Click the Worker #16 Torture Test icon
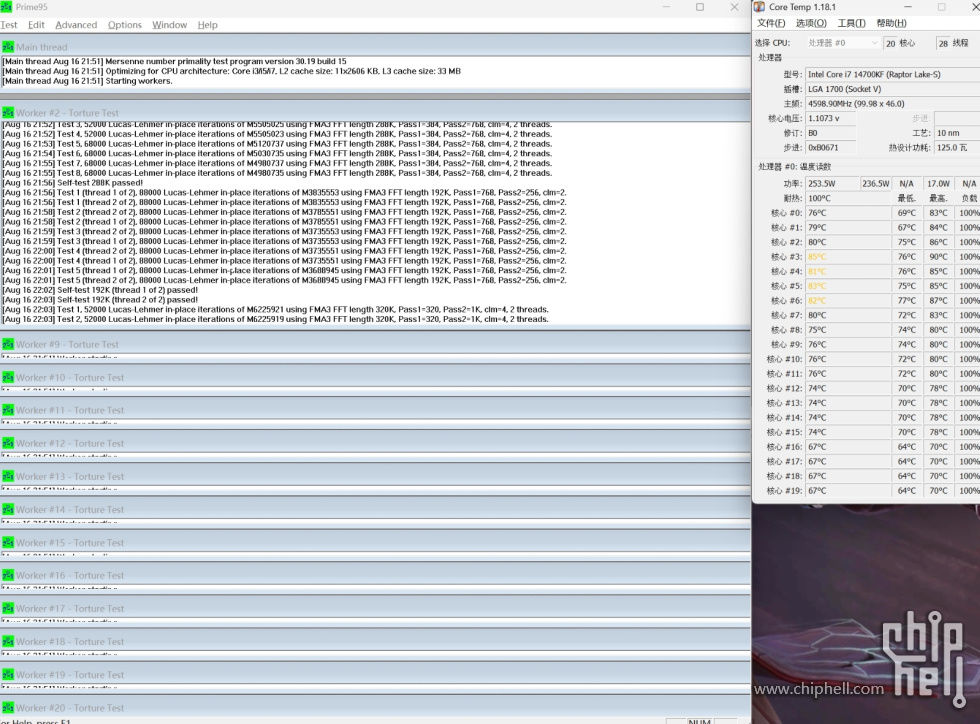980x724 pixels. click(8, 575)
